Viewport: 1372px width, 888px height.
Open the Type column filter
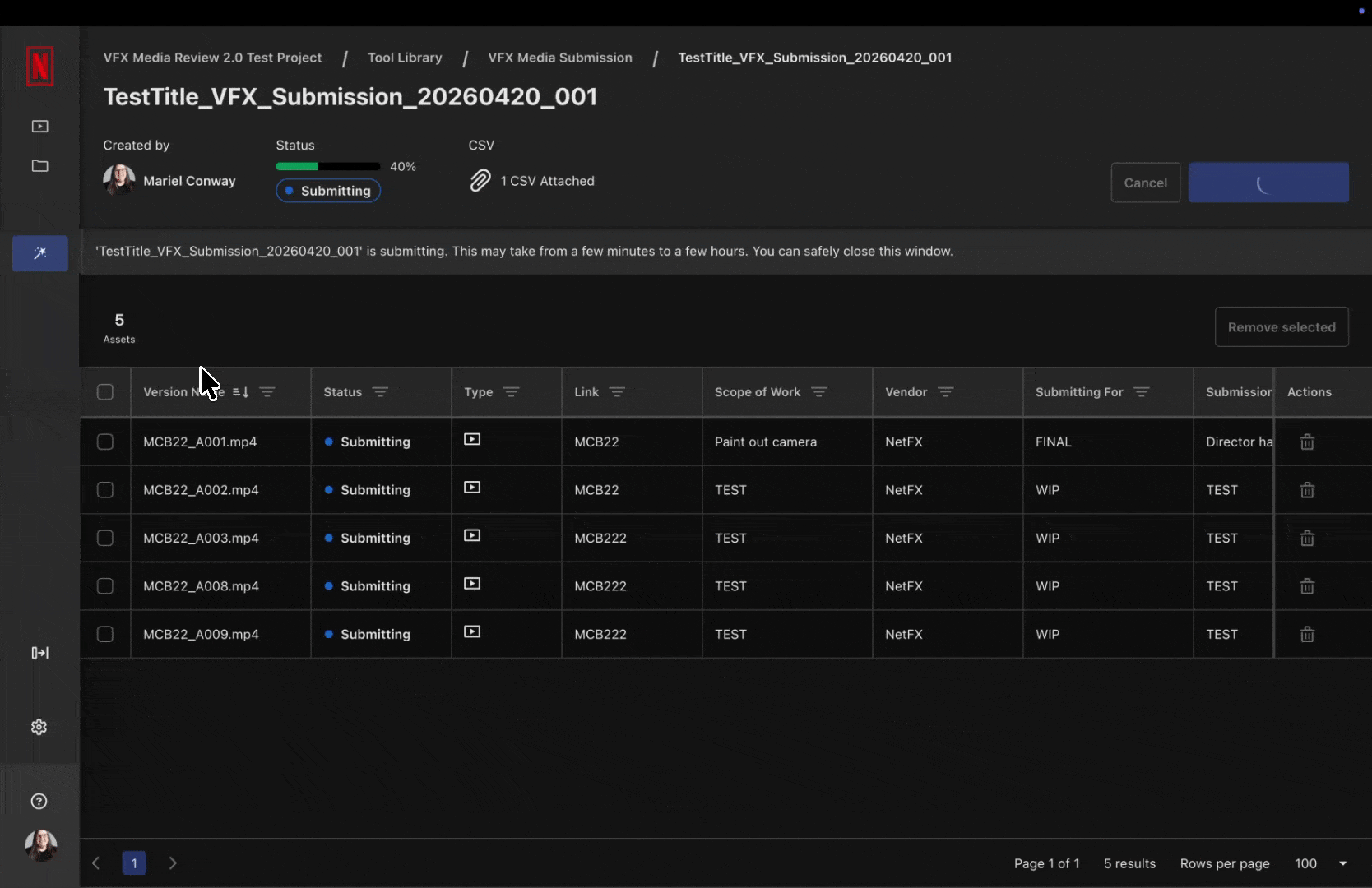point(512,392)
